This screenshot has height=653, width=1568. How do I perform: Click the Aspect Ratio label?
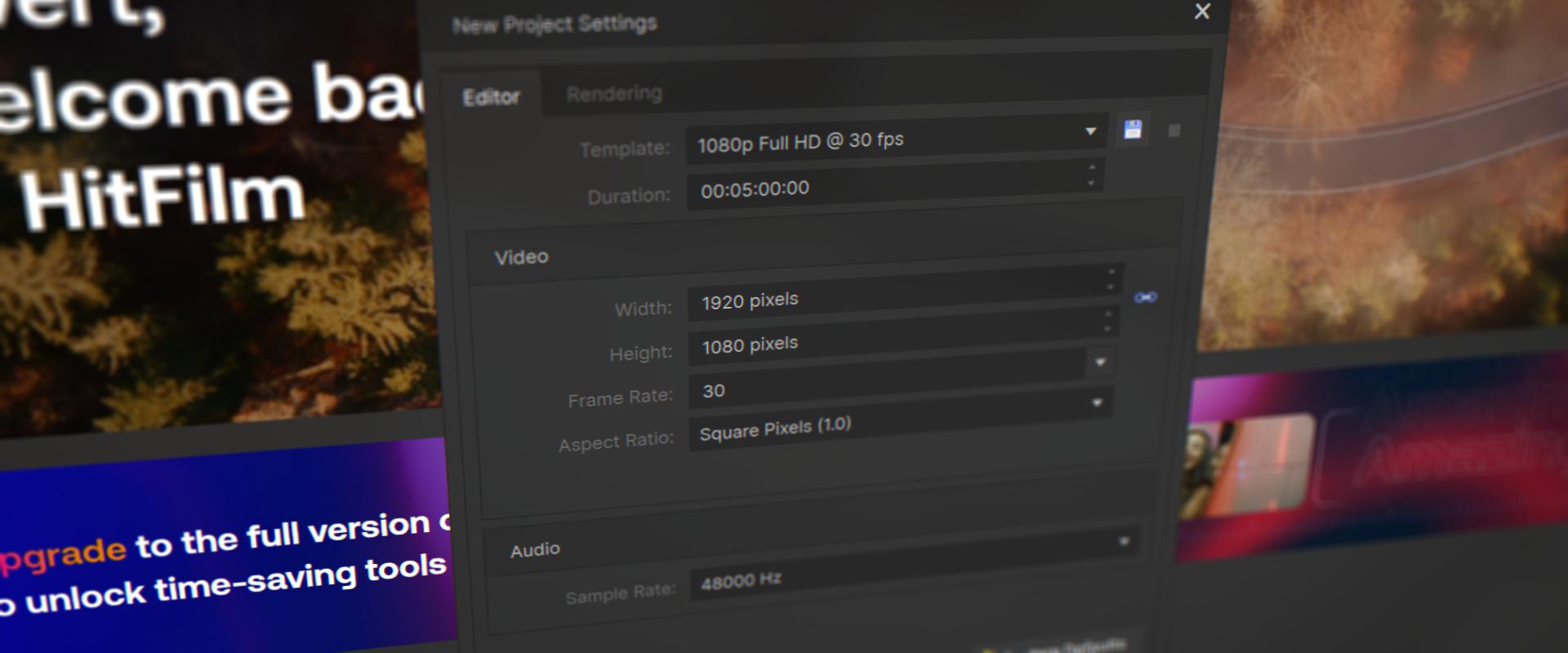[617, 442]
